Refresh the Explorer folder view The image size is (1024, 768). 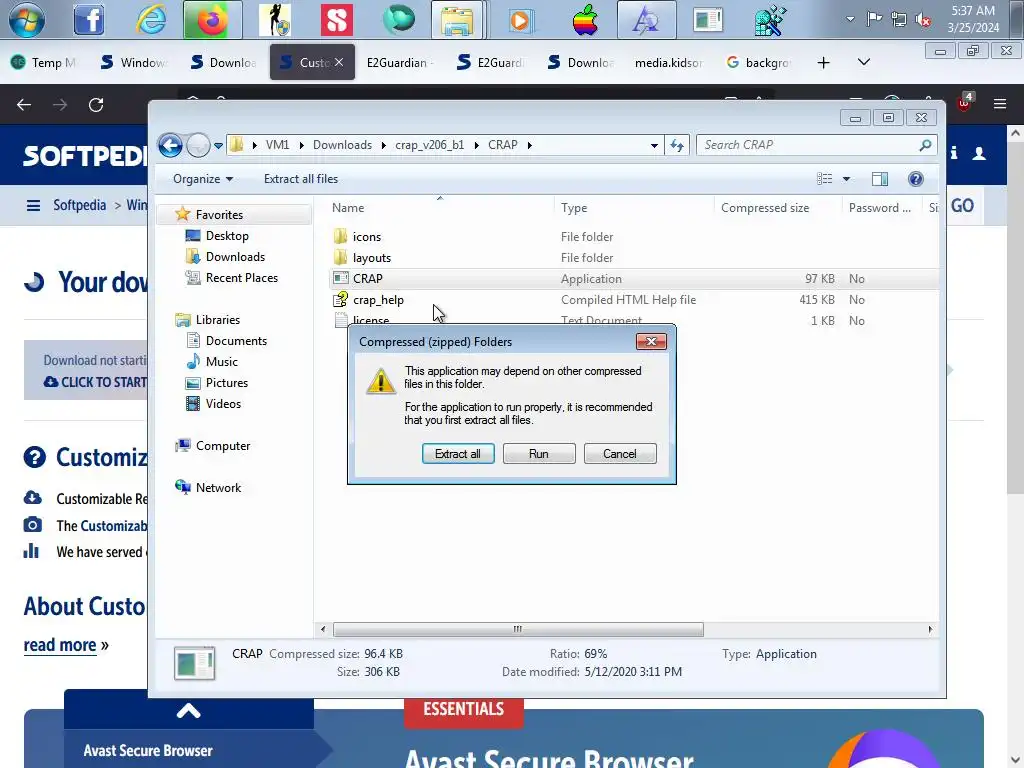tap(677, 146)
